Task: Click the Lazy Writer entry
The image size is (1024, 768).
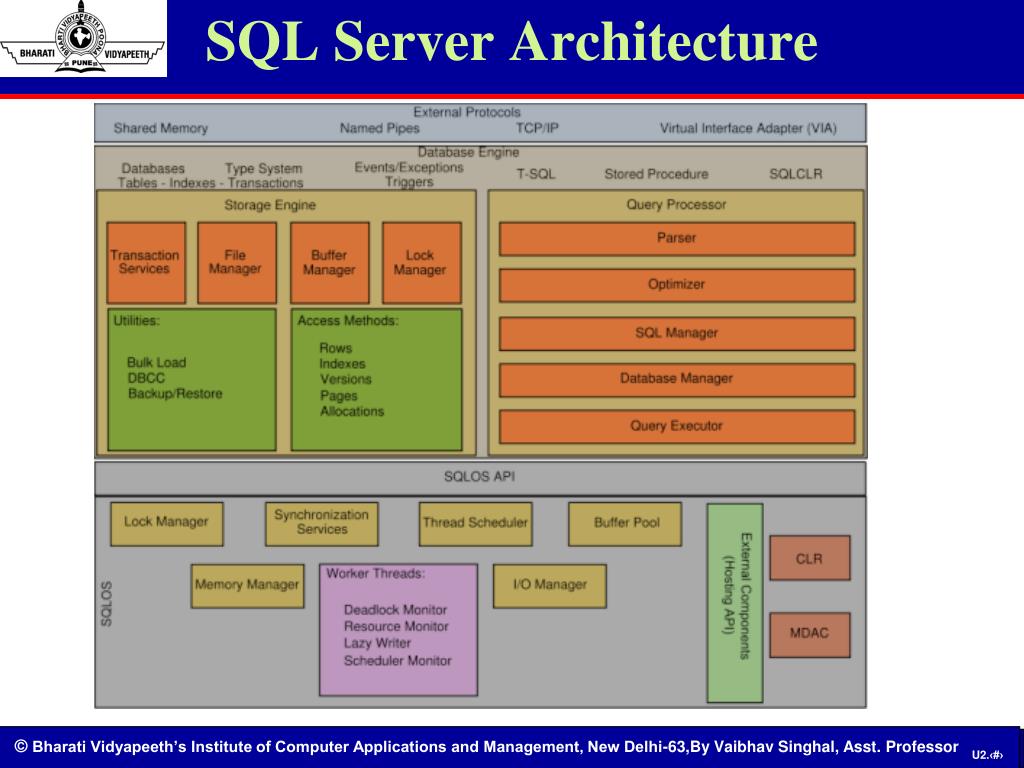Action: pyautogui.click(x=377, y=643)
